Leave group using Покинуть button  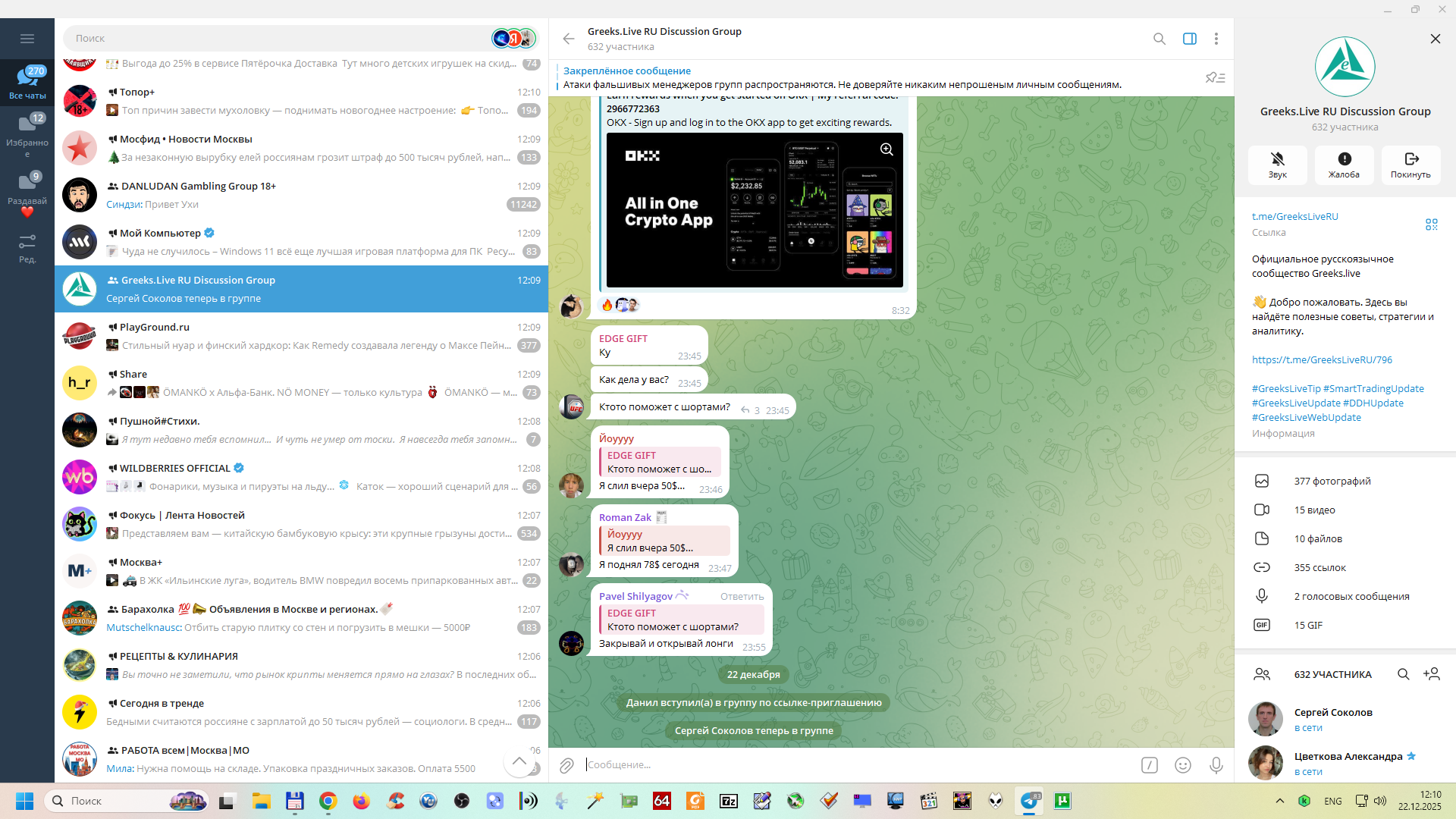[1410, 164]
